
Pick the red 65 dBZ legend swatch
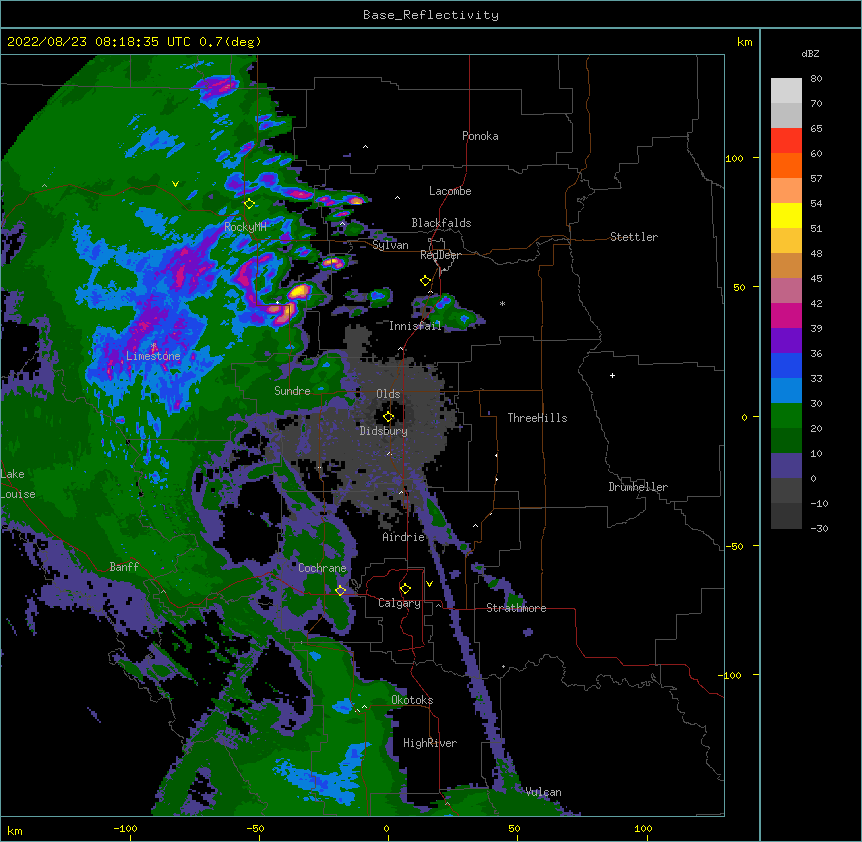[x=786, y=141]
